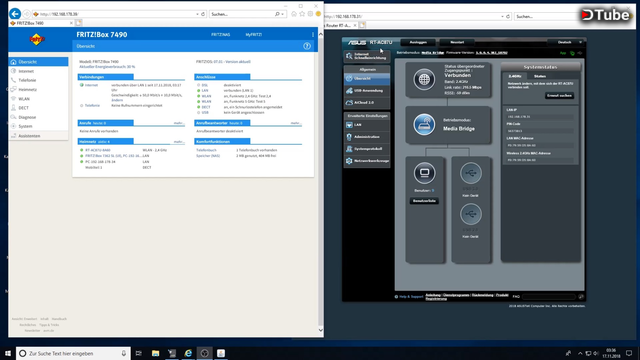Open Übersicht in the FRITZ!Box sidebar
The height and width of the screenshot is (360, 640).
tap(38, 62)
